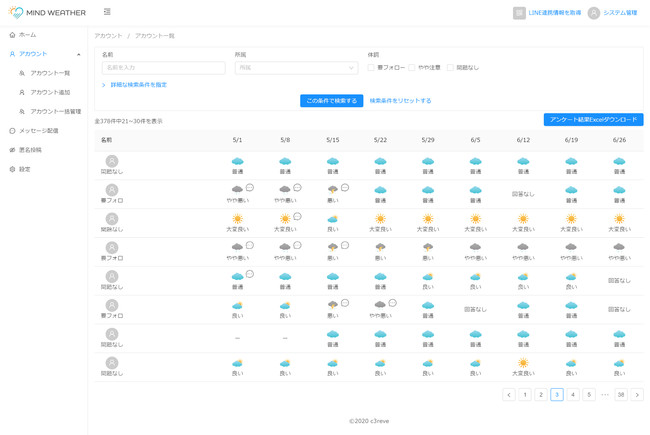Check the やや注意 checkbox
Viewport: 650px width, 435px height.
[412, 68]
